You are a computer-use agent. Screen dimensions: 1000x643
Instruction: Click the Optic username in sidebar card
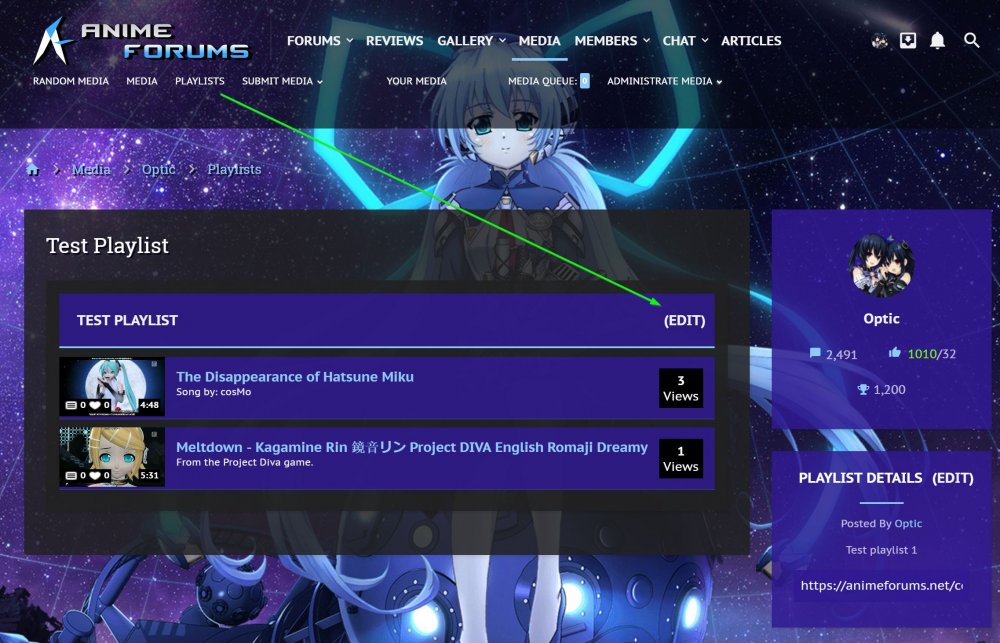coord(881,318)
